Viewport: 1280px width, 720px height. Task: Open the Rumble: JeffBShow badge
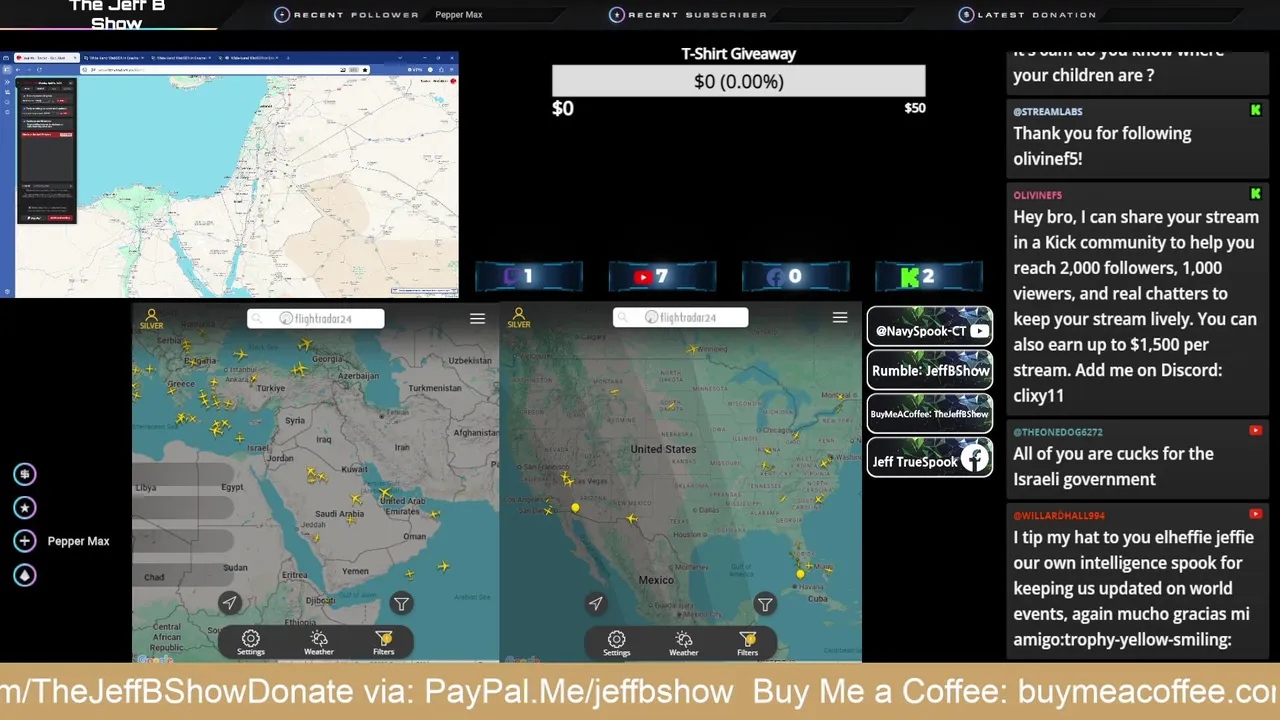click(x=930, y=370)
